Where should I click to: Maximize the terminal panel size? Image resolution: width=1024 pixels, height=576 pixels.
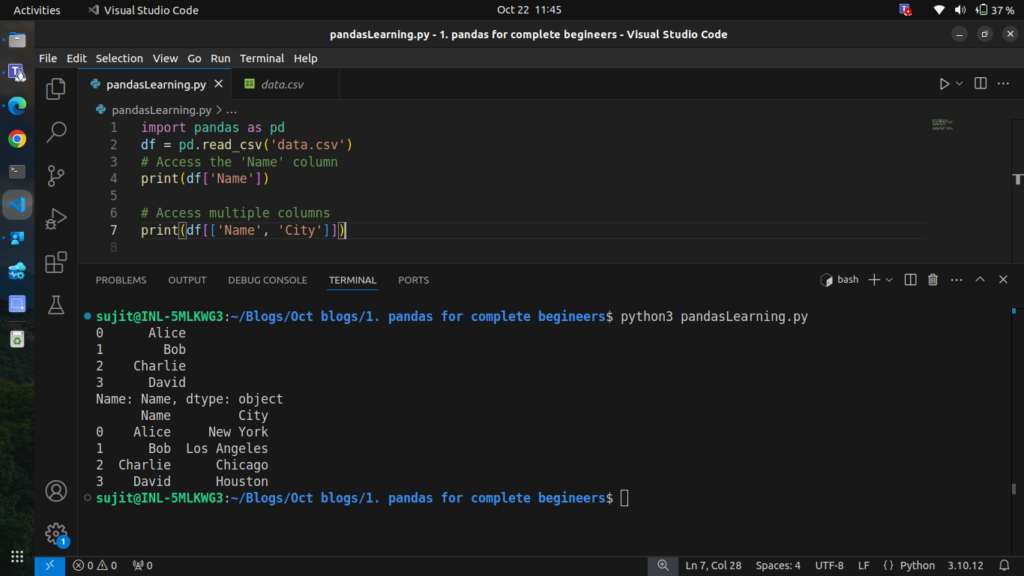[x=980, y=280]
